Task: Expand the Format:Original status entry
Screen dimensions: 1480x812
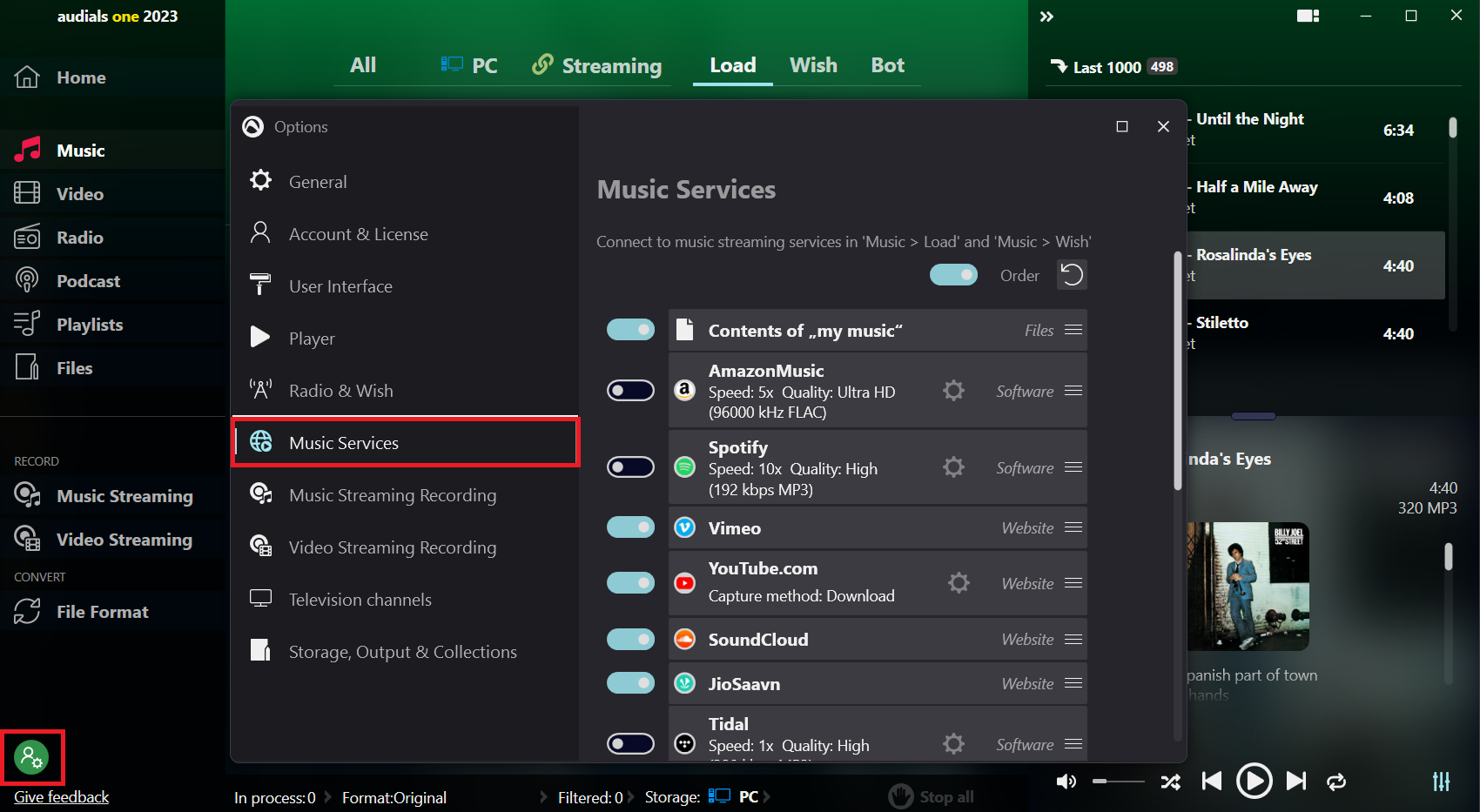Action: click(x=394, y=797)
